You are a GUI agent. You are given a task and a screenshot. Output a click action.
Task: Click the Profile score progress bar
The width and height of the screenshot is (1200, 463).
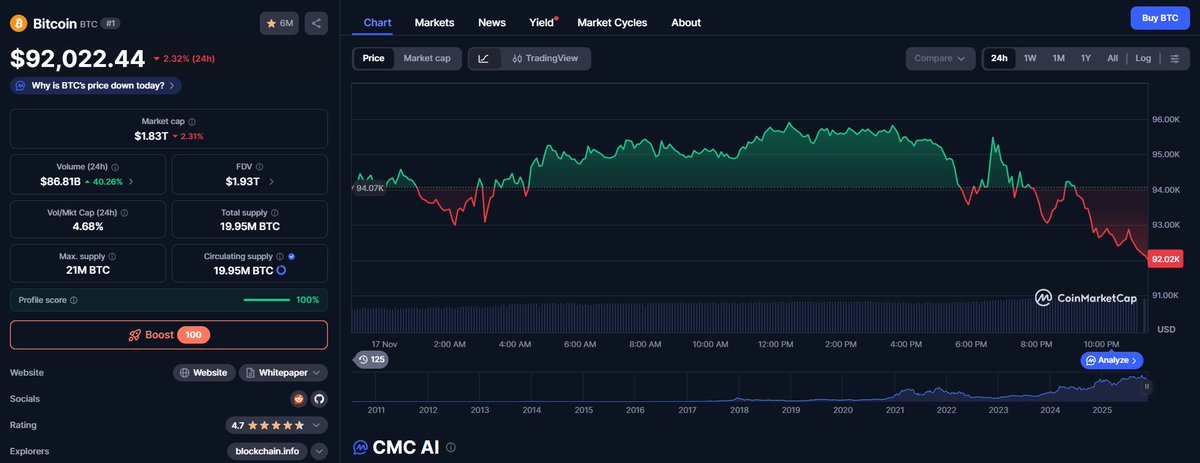pyautogui.click(x=267, y=300)
